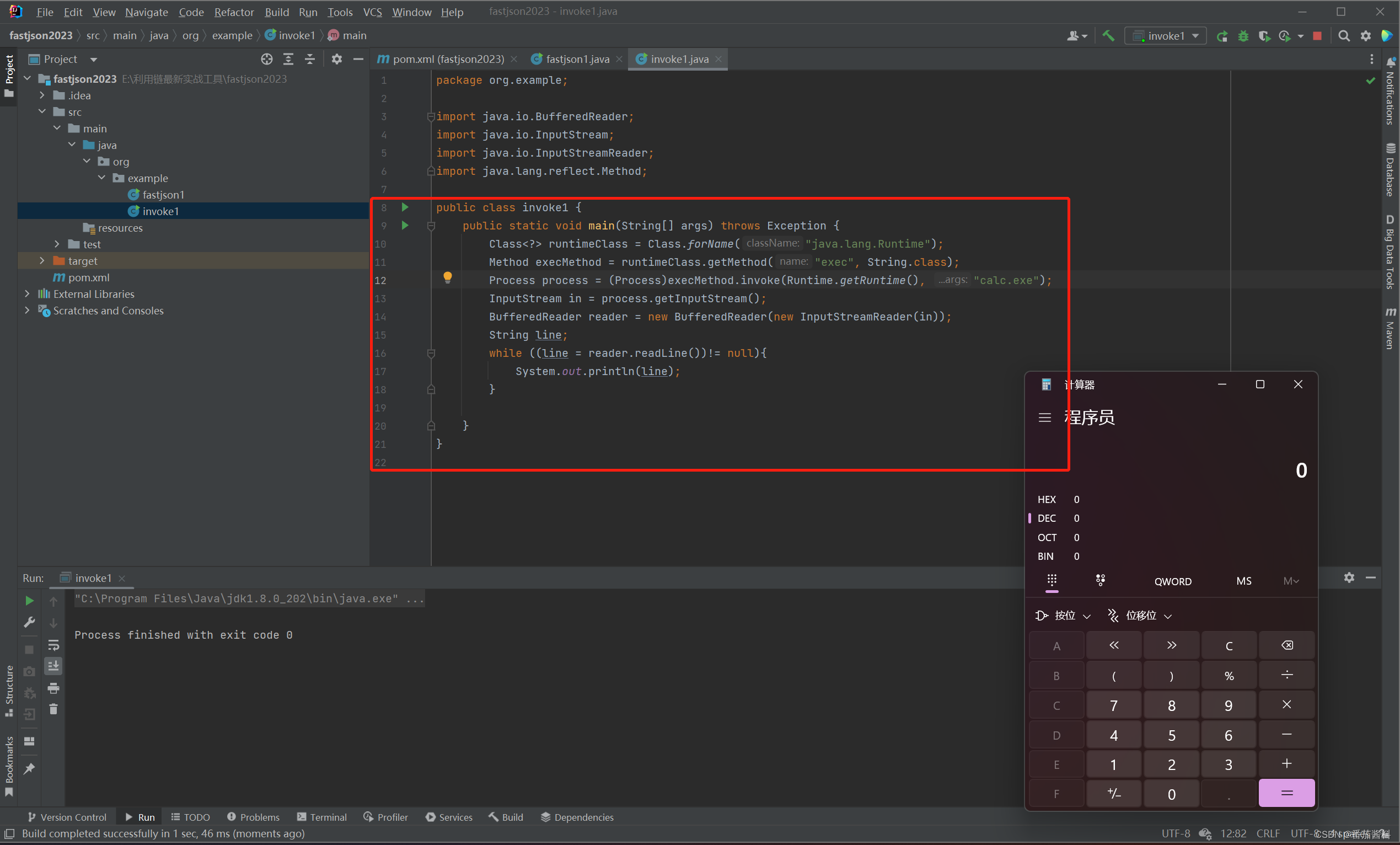Rerun invoke1 using green arrow in Run panel
1400x845 pixels.
[29, 600]
